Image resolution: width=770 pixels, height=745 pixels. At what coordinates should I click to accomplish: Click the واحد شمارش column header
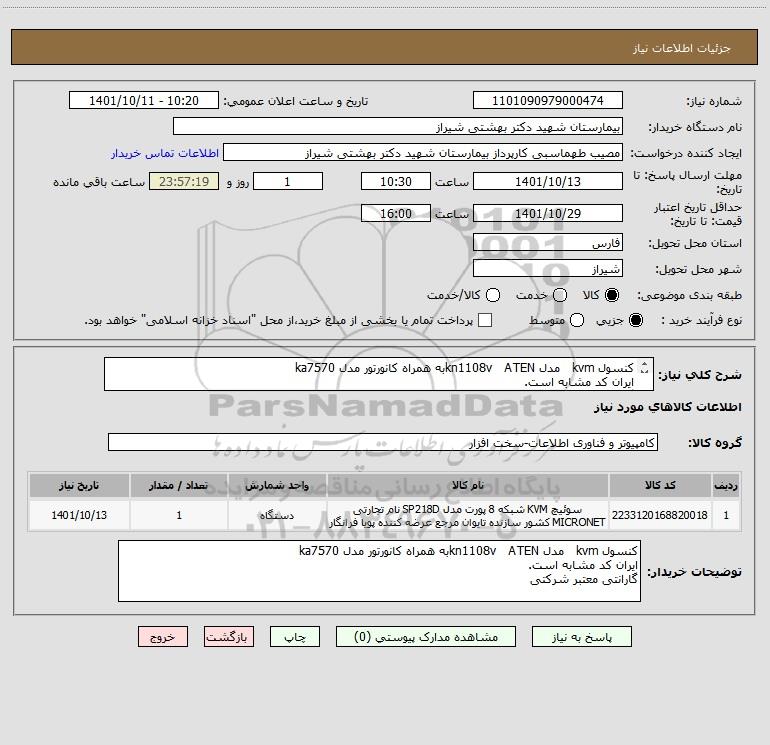[x=277, y=485]
